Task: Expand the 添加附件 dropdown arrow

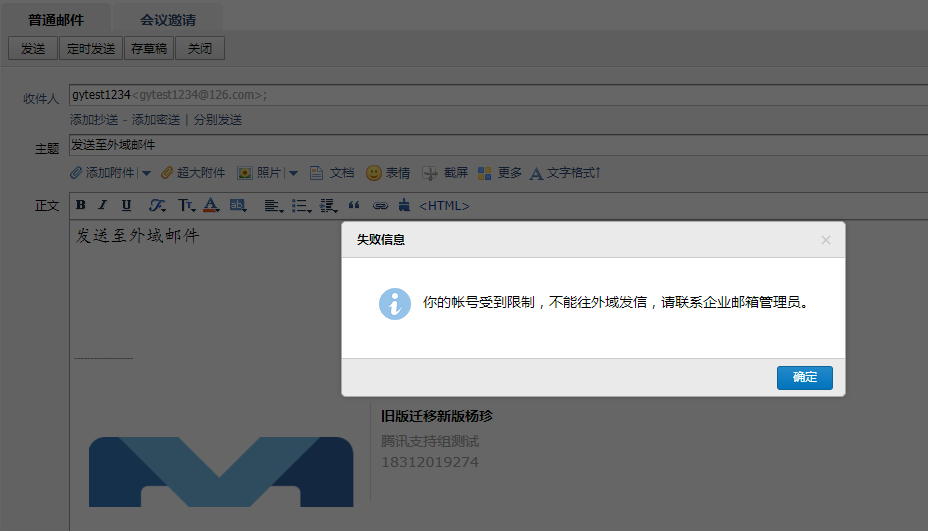Action: point(146,173)
